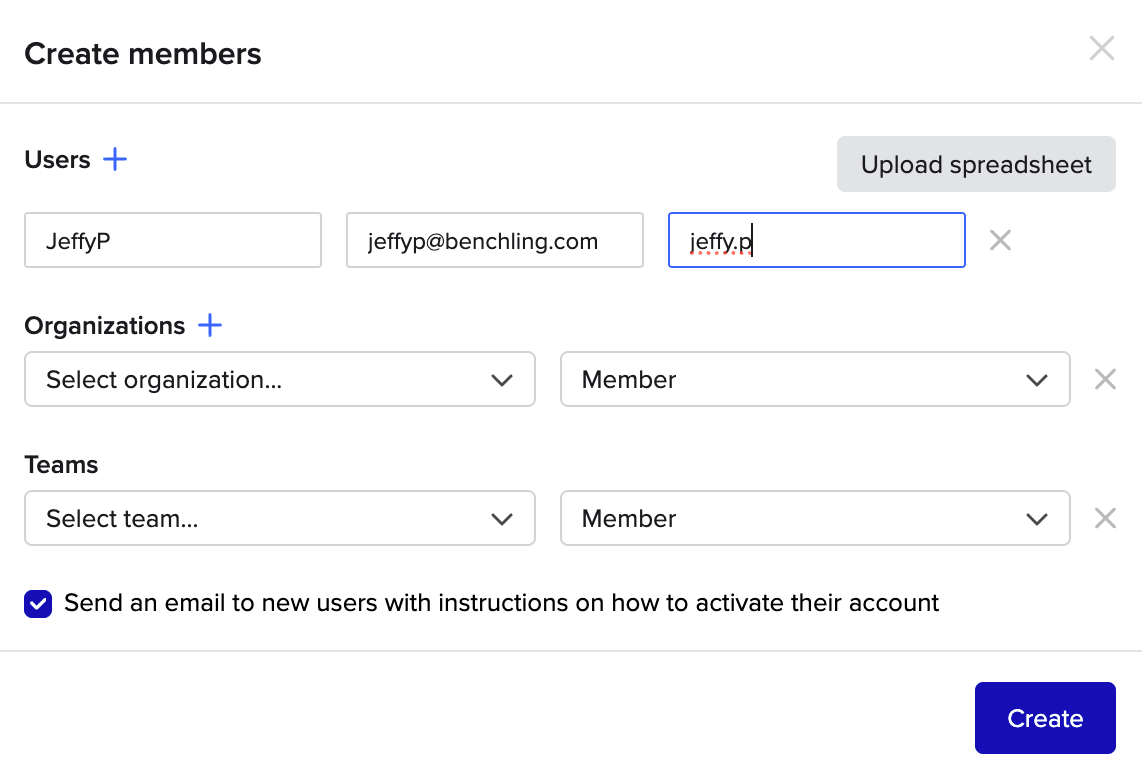
Task: Open the Select team dropdown
Action: point(280,518)
